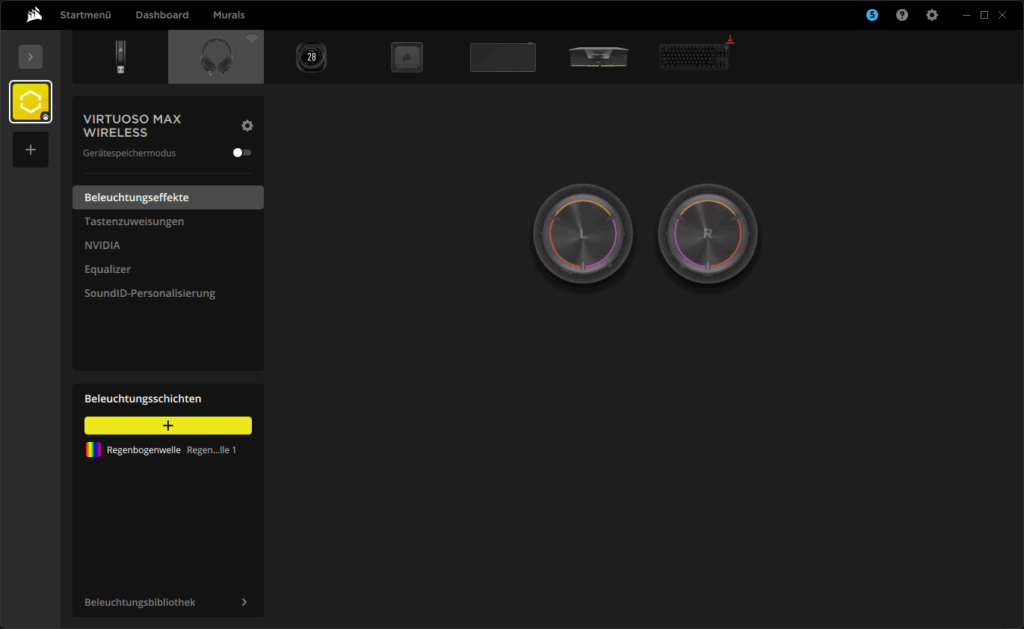
Task: Expand the profile sidebar chevron
Action: (30, 57)
